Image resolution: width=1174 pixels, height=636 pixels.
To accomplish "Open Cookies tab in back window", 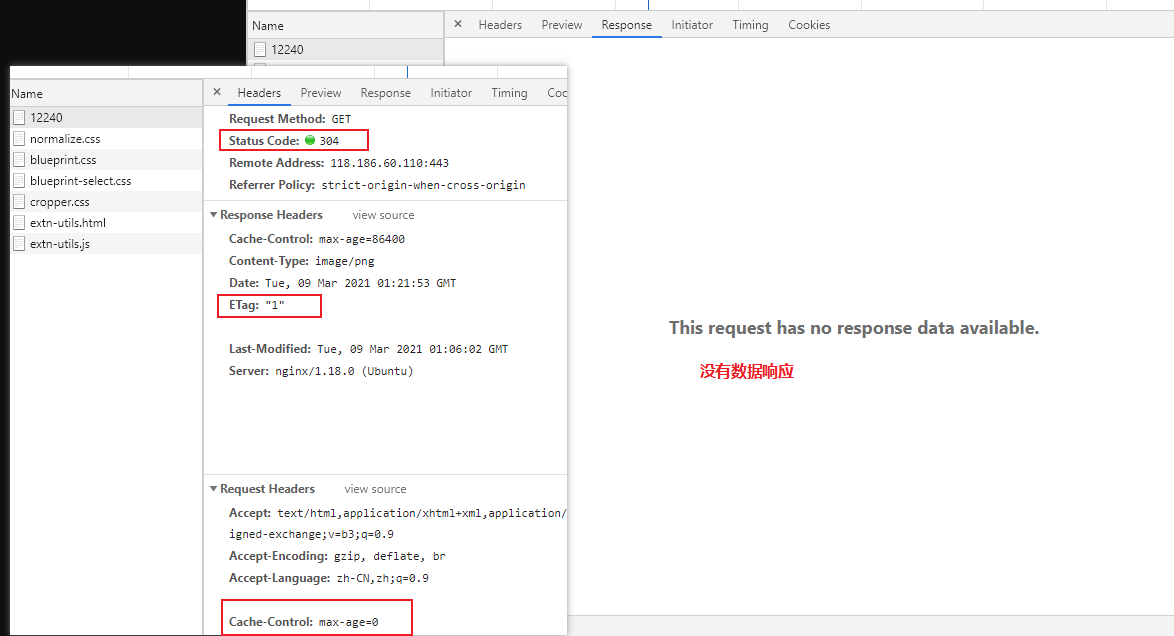I will click(x=809, y=25).
